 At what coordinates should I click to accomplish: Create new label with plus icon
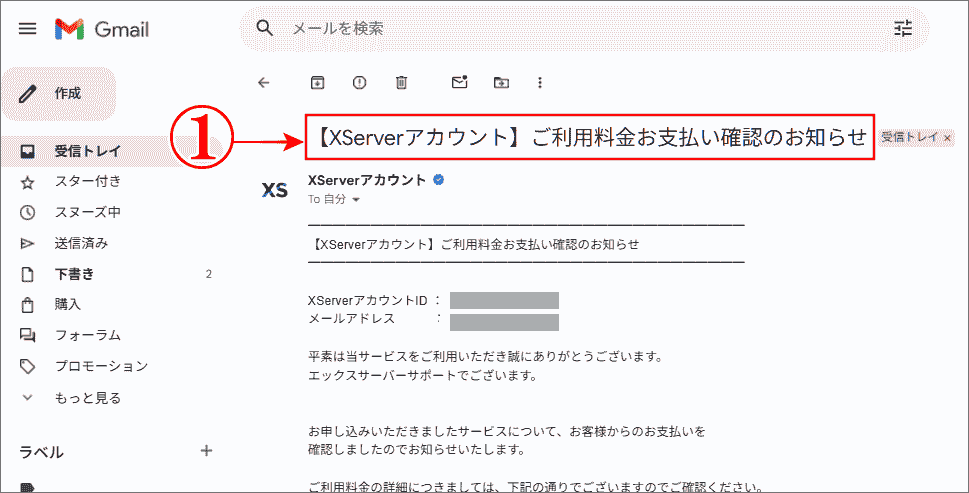[x=206, y=451]
